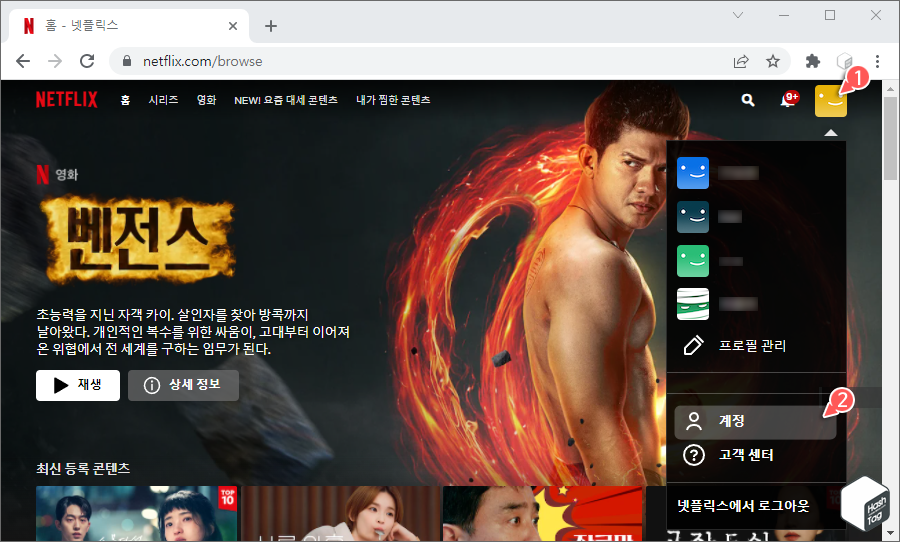Open the Netflix search magnifier icon

coord(747,100)
